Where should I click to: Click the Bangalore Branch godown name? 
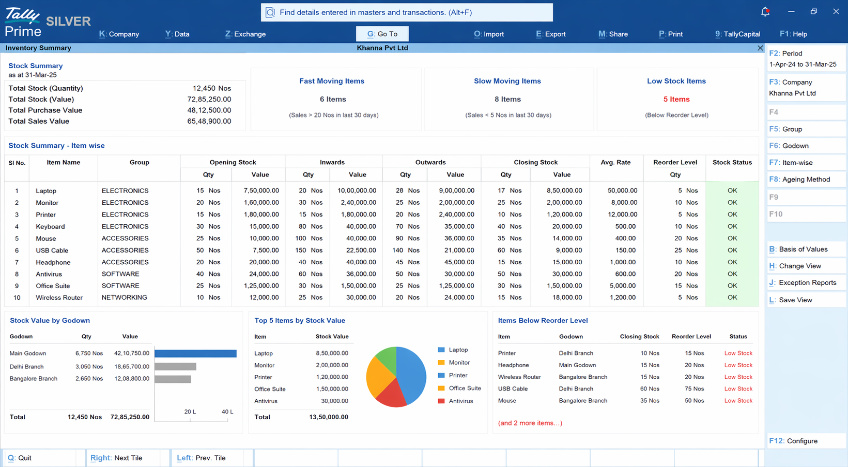(33, 379)
